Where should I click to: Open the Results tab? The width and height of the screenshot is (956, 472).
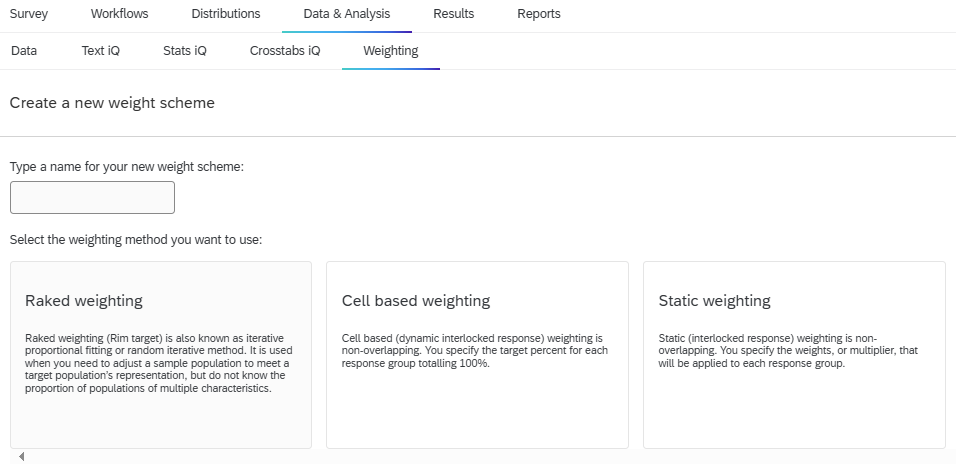pyautogui.click(x=454, y=13)
